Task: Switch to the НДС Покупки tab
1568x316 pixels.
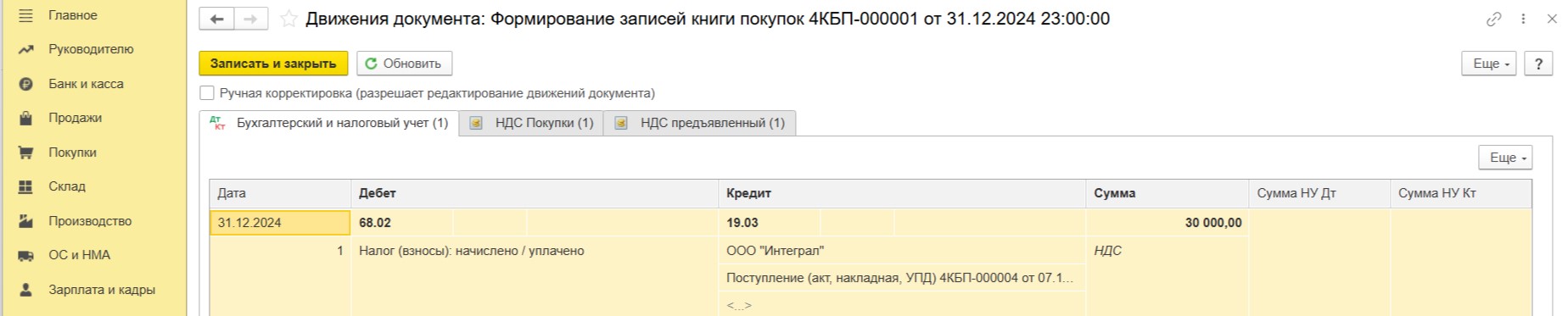Action: click(x=532, y=123)
